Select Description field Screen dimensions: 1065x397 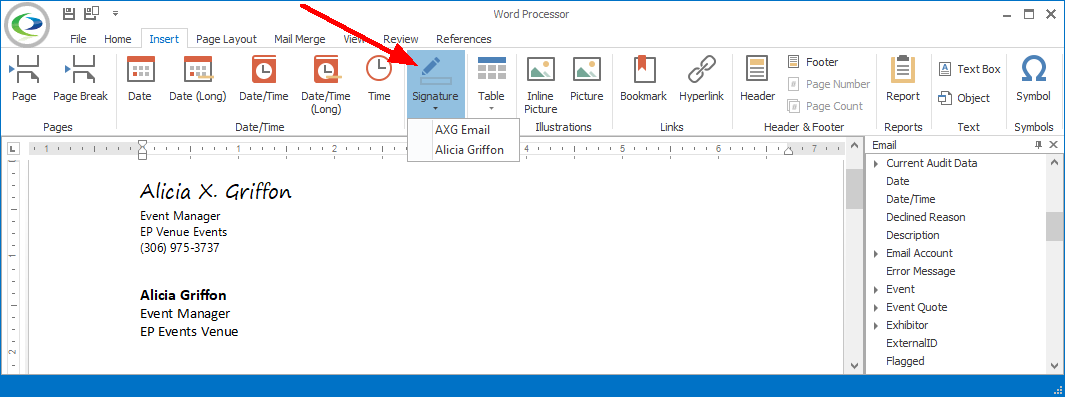coord(913,235)
